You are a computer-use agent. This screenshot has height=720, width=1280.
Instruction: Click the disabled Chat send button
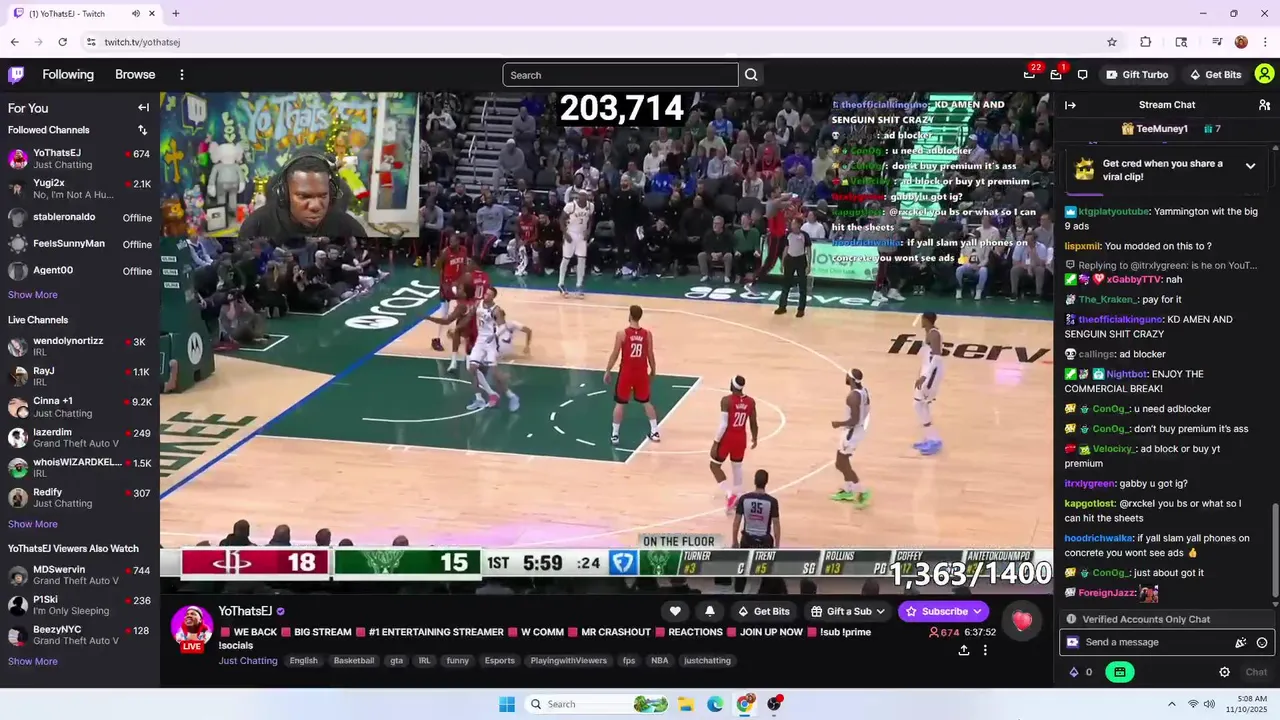click(1256, 672)
